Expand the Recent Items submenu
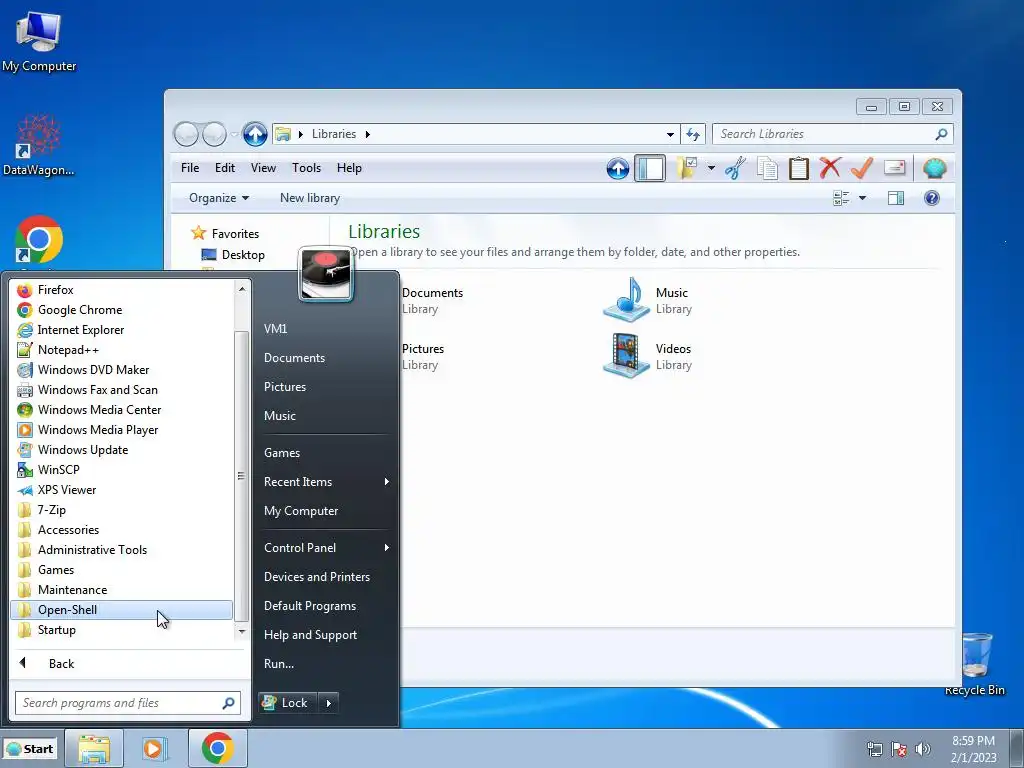1024x768 pixels. (x=325, y=482)
